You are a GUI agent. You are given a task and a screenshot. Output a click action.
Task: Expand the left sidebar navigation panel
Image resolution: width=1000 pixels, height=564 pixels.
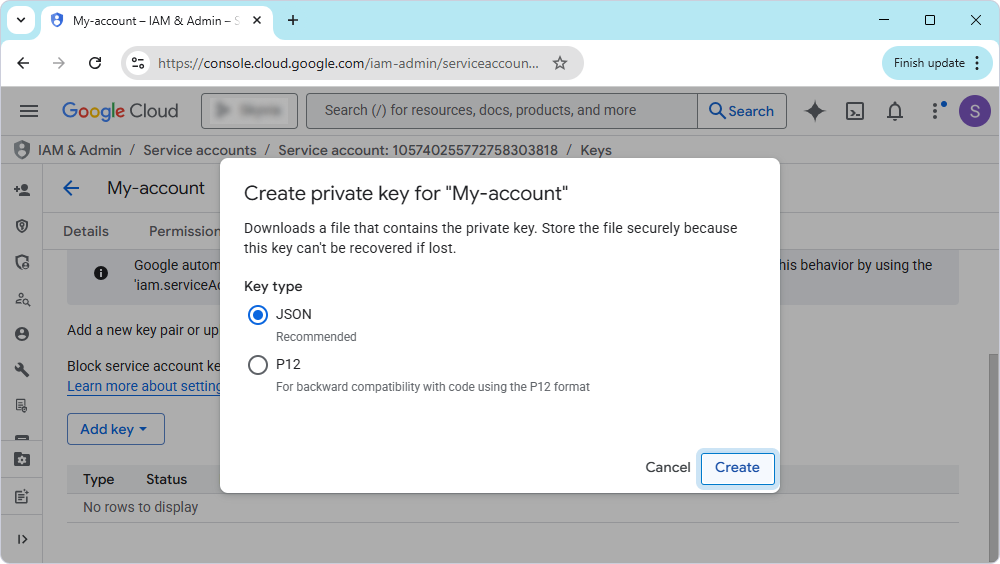point(22,539)
